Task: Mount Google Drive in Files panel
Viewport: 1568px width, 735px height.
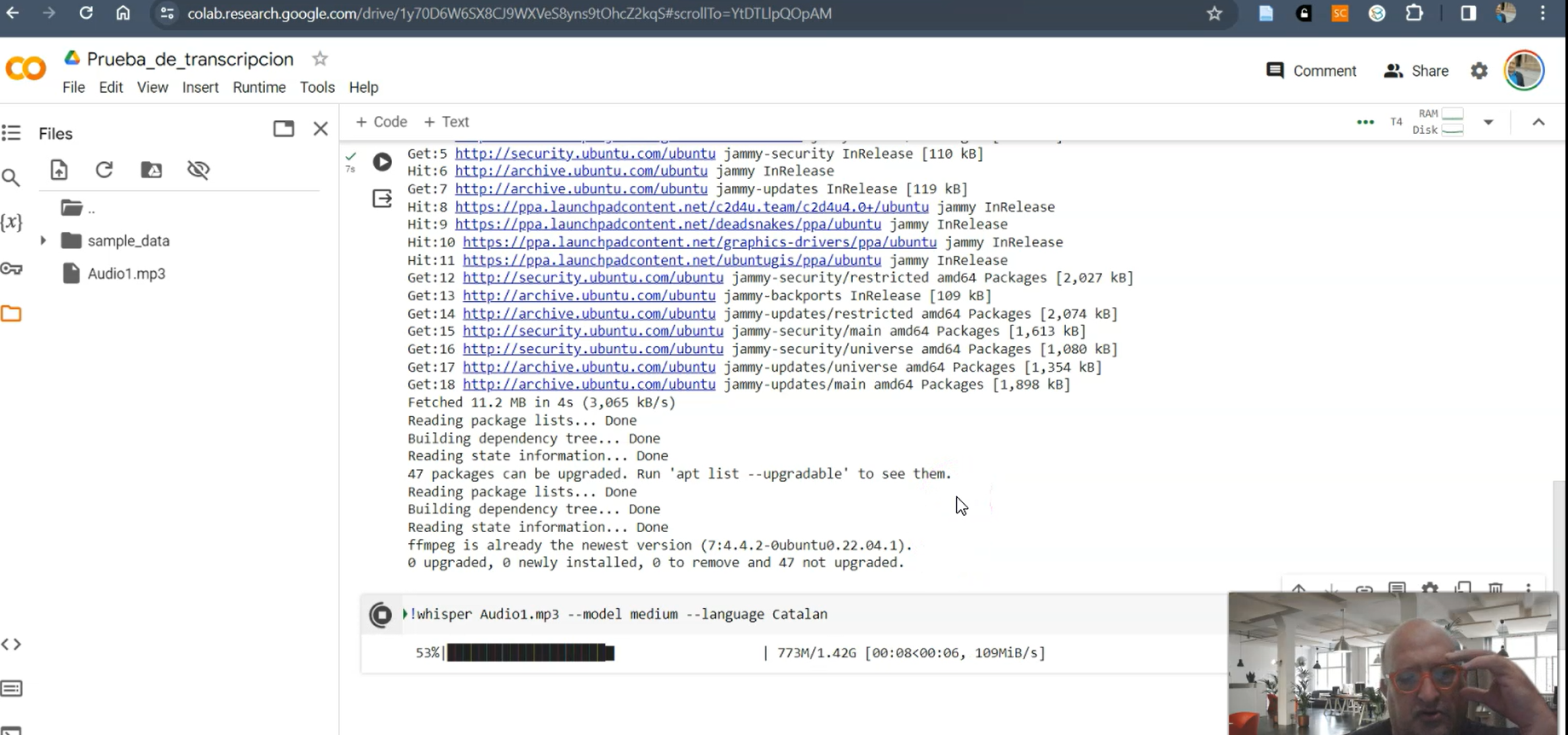Action: pos(151,170)
